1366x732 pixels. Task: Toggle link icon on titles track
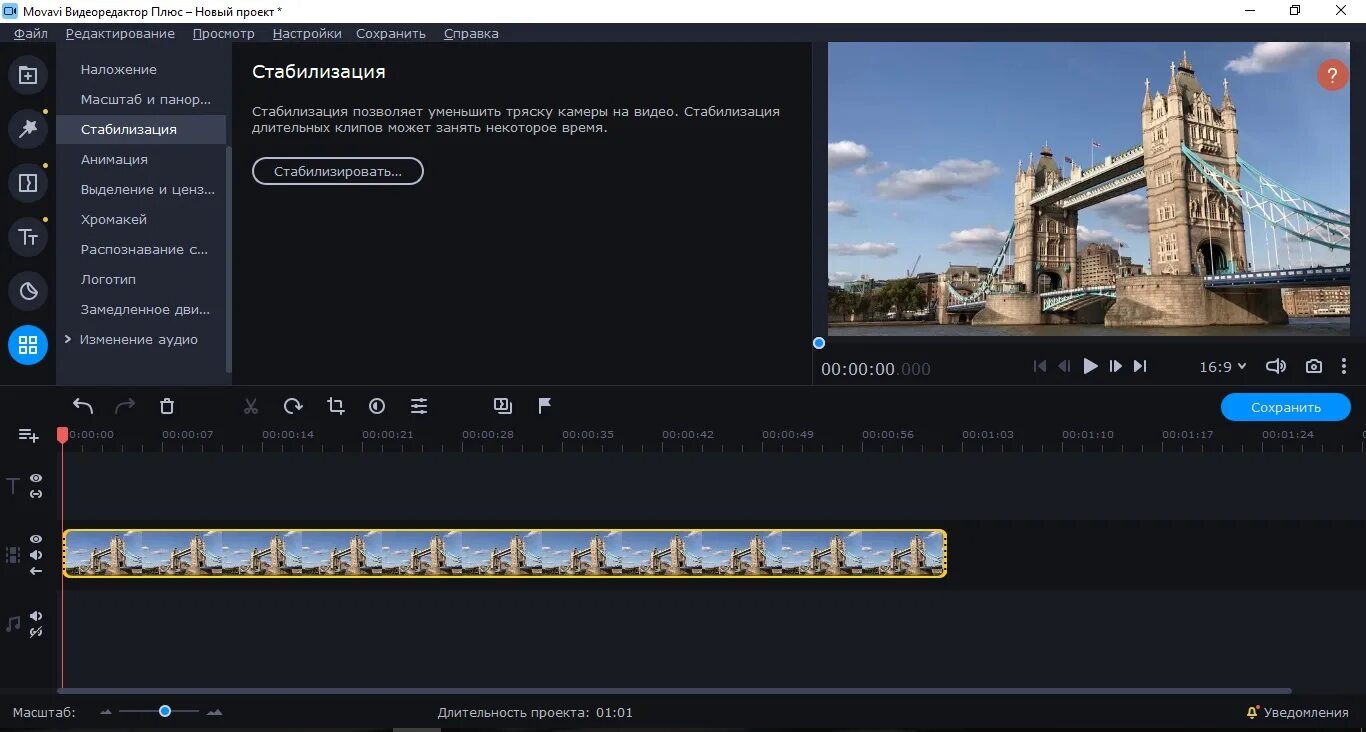(36, 494)
